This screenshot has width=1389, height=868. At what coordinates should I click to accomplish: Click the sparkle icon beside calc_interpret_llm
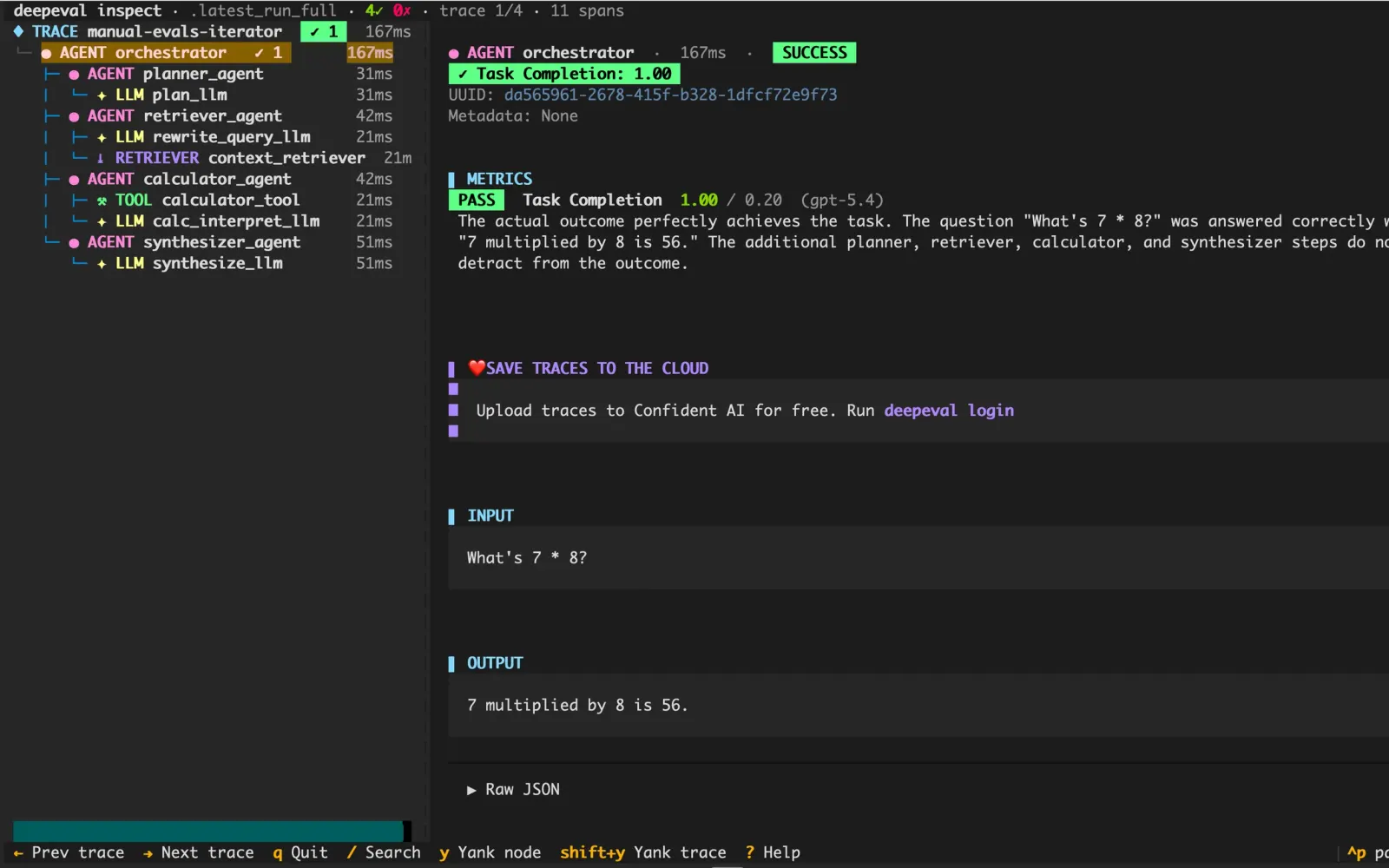point(102,221)
